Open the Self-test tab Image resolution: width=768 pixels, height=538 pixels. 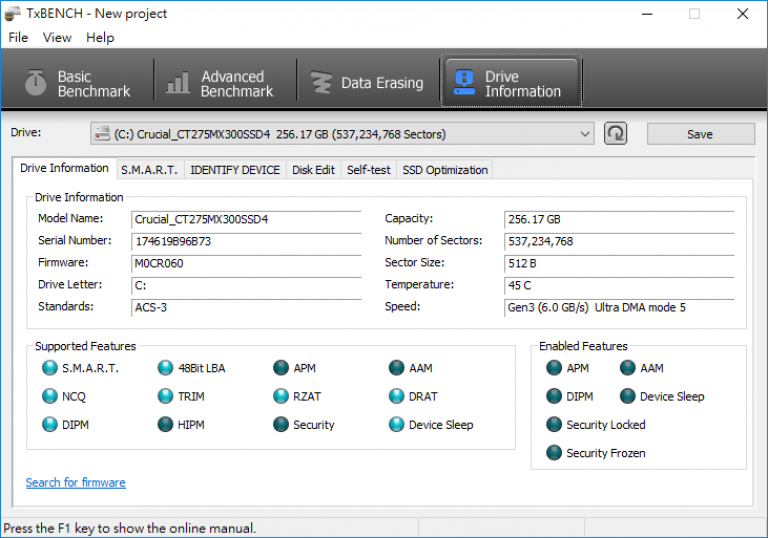coord(369,170)
